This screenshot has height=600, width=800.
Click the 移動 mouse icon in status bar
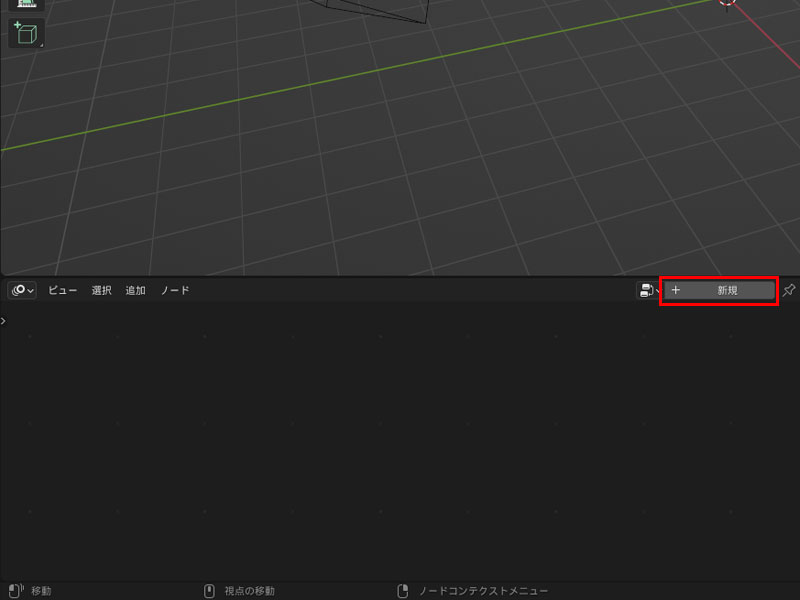16,590
